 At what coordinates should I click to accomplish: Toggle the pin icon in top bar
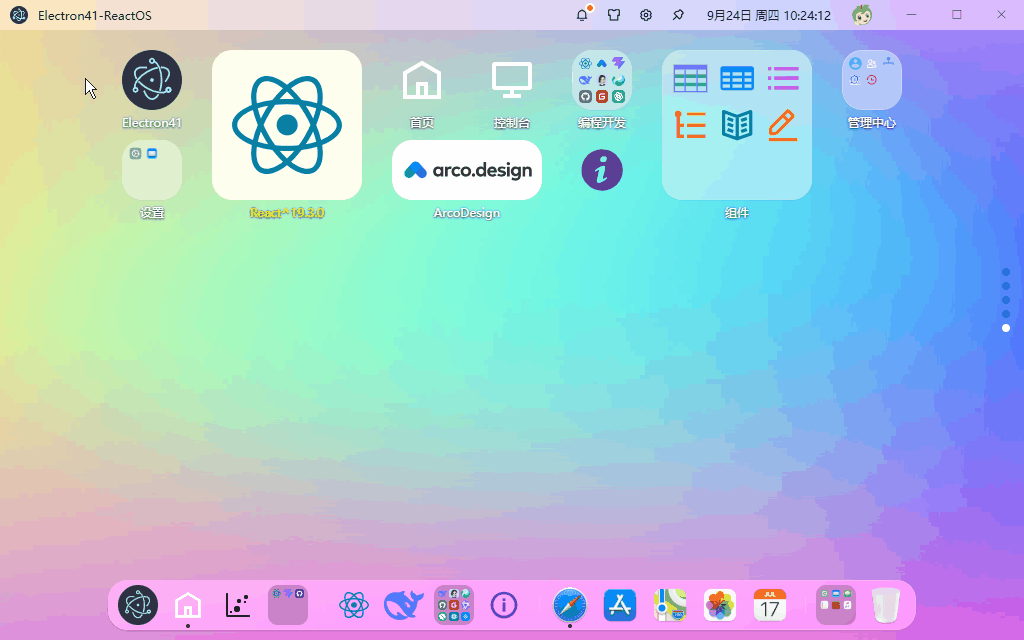678,14
